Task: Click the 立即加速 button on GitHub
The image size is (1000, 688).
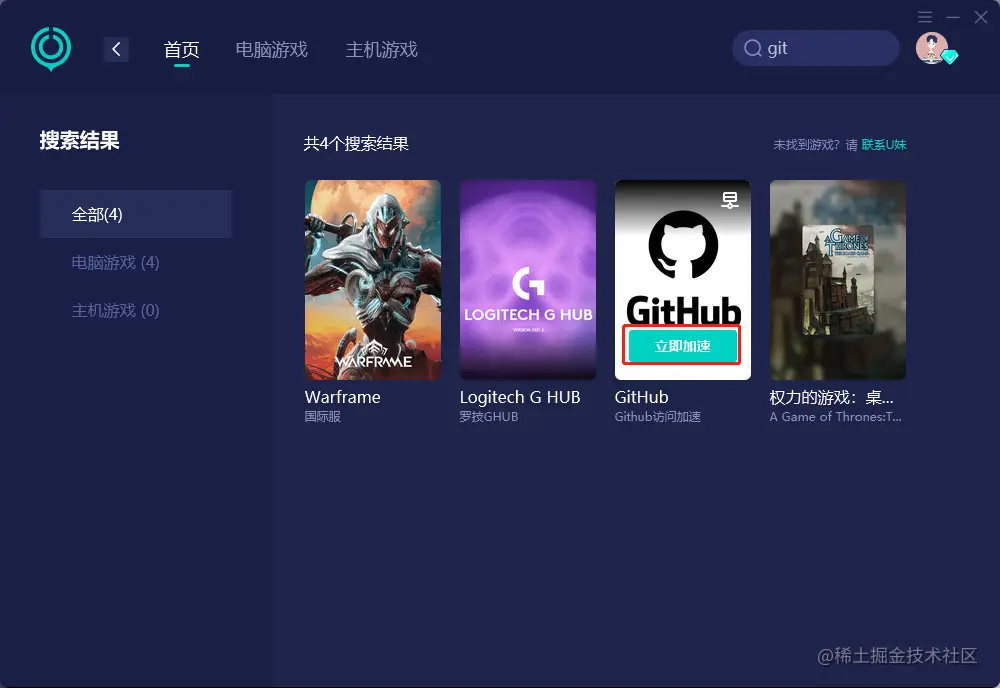Action: [x=682, y=346]
